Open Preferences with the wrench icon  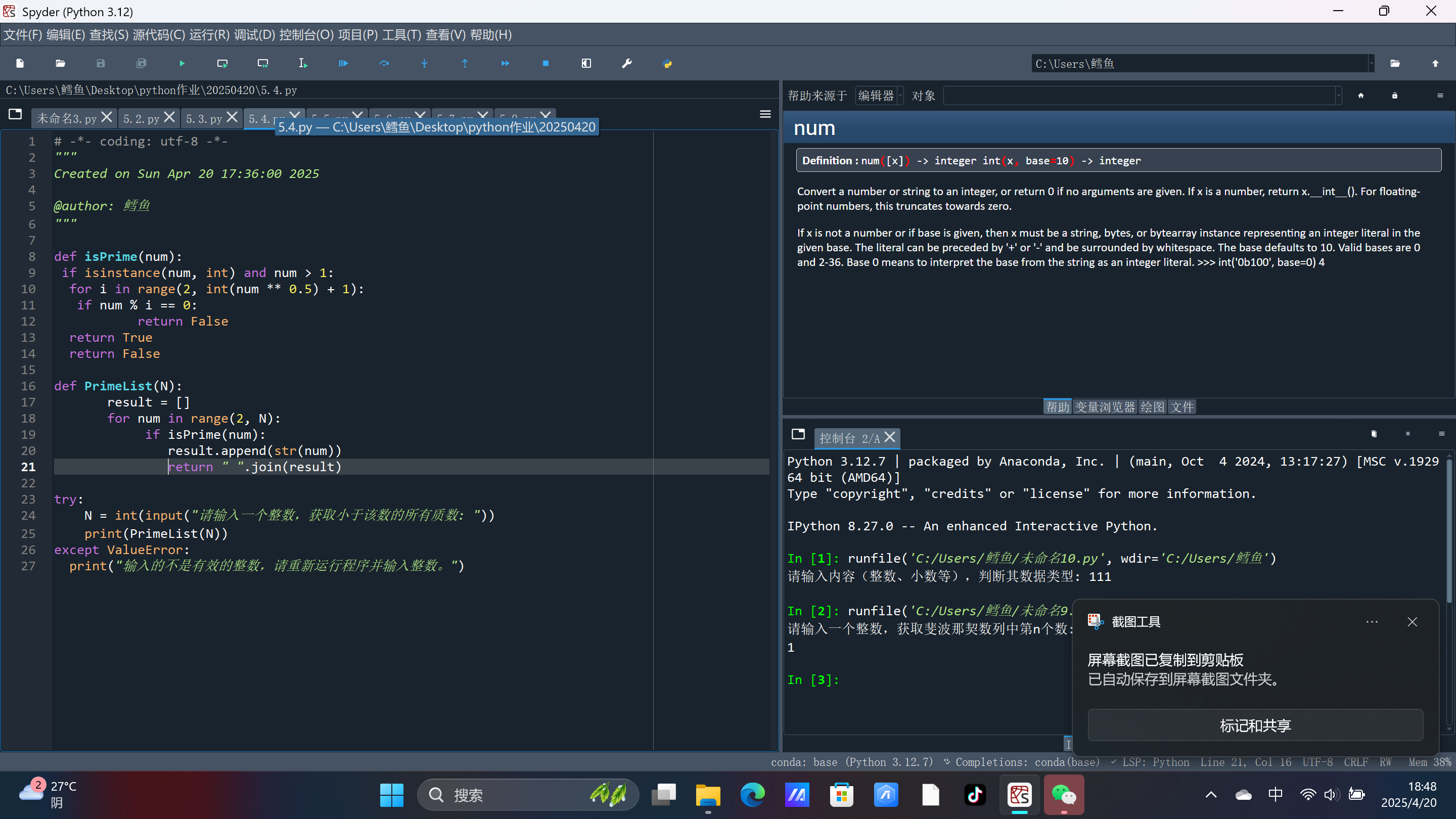tap(626, 63)
